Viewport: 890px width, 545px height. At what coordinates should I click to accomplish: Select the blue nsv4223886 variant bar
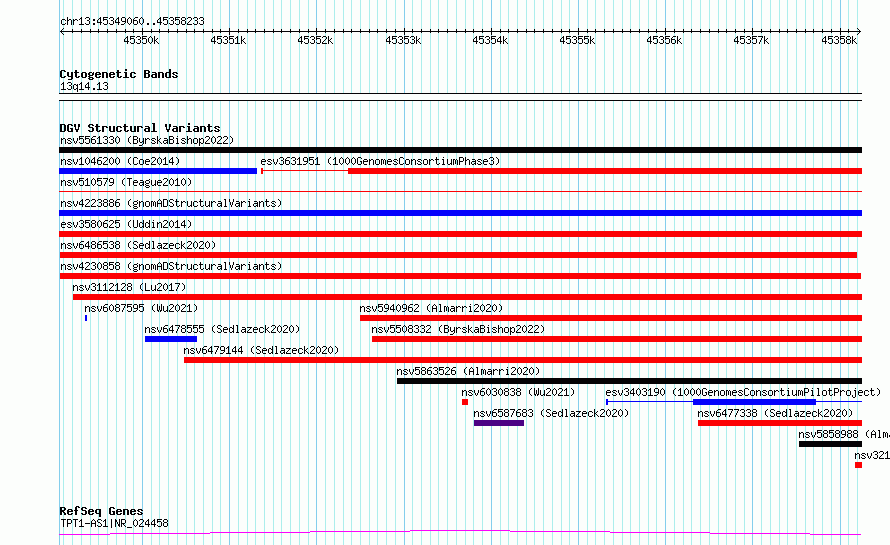pos(460,213)
